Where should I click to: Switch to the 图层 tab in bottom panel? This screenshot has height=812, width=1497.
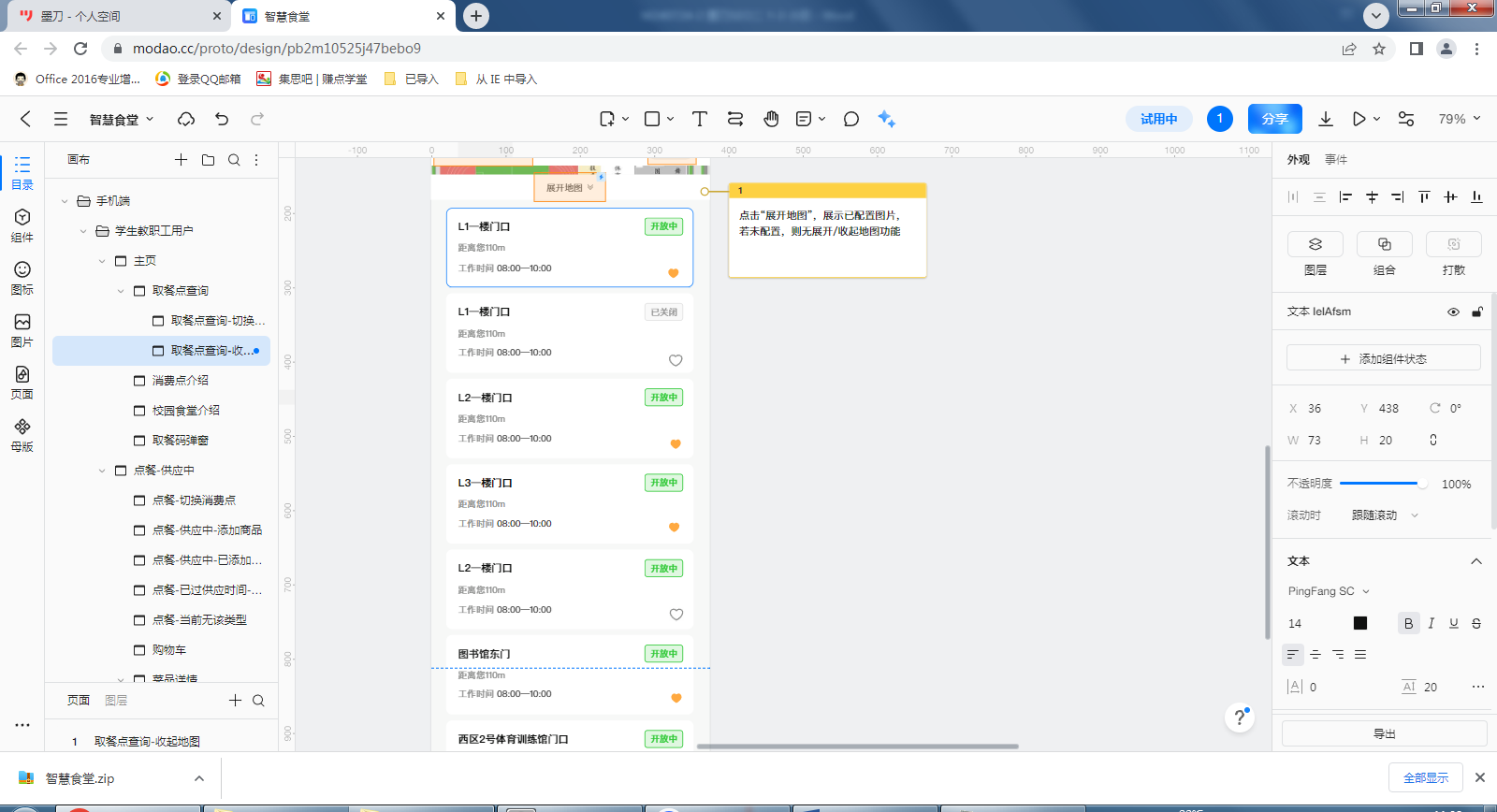pyautogui.click(x=116, y=701)
